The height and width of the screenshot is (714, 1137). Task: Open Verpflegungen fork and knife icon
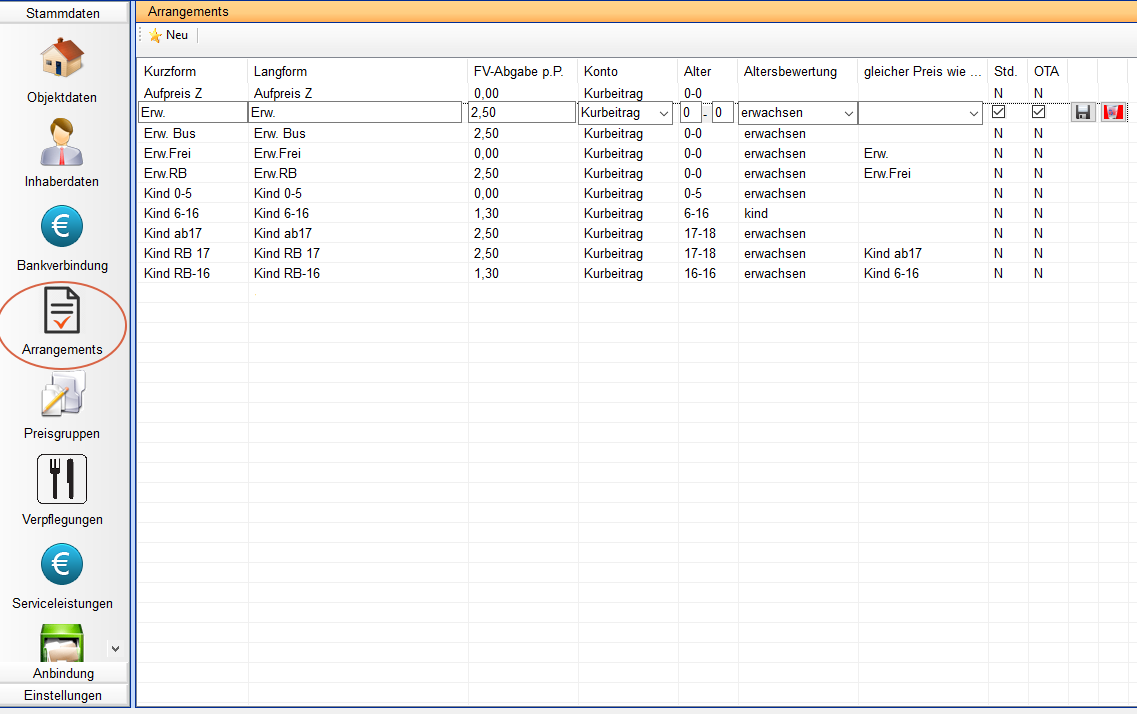coord(62,479)
